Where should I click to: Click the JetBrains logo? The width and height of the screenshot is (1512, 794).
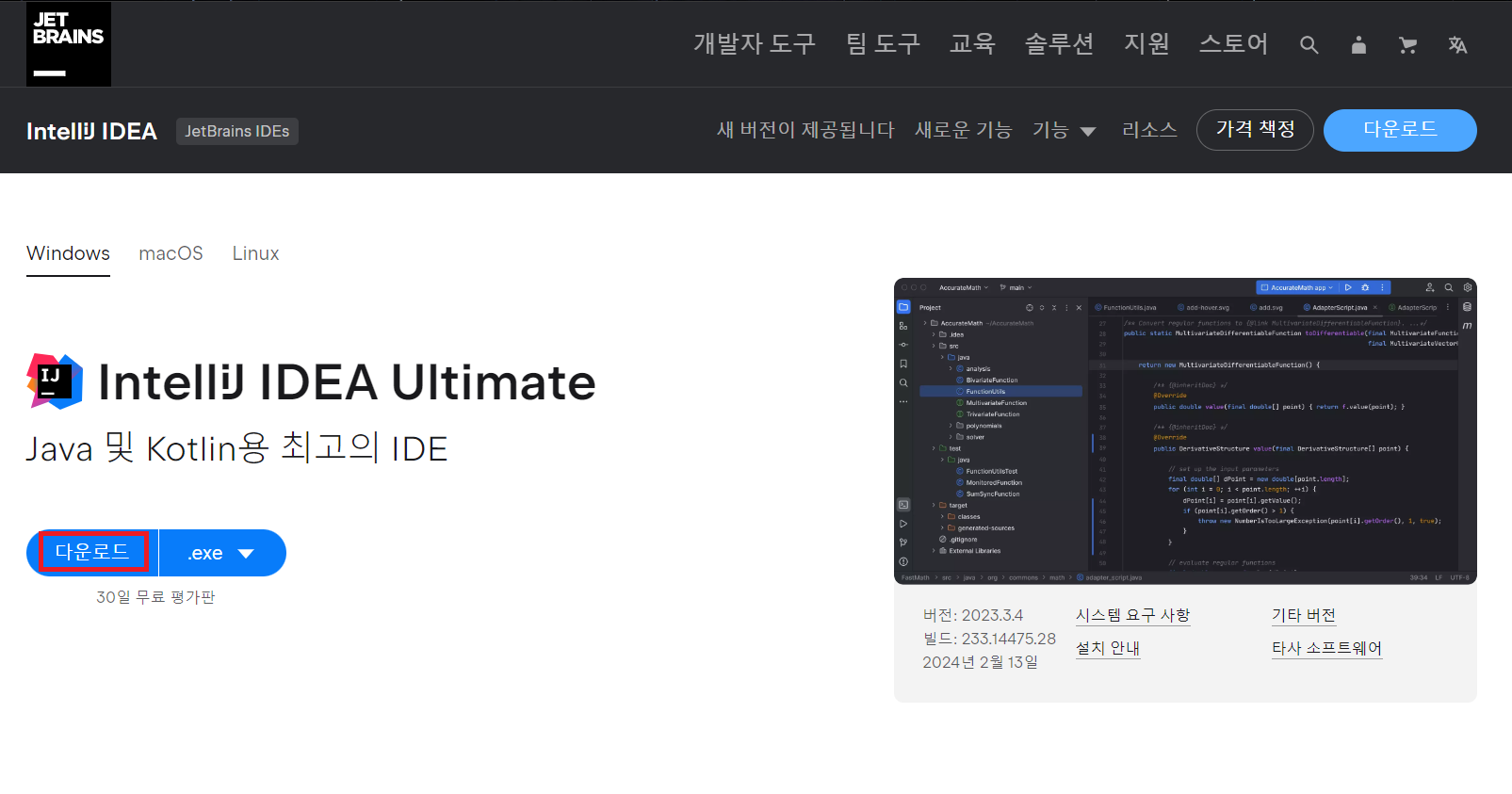pos(69,43)
